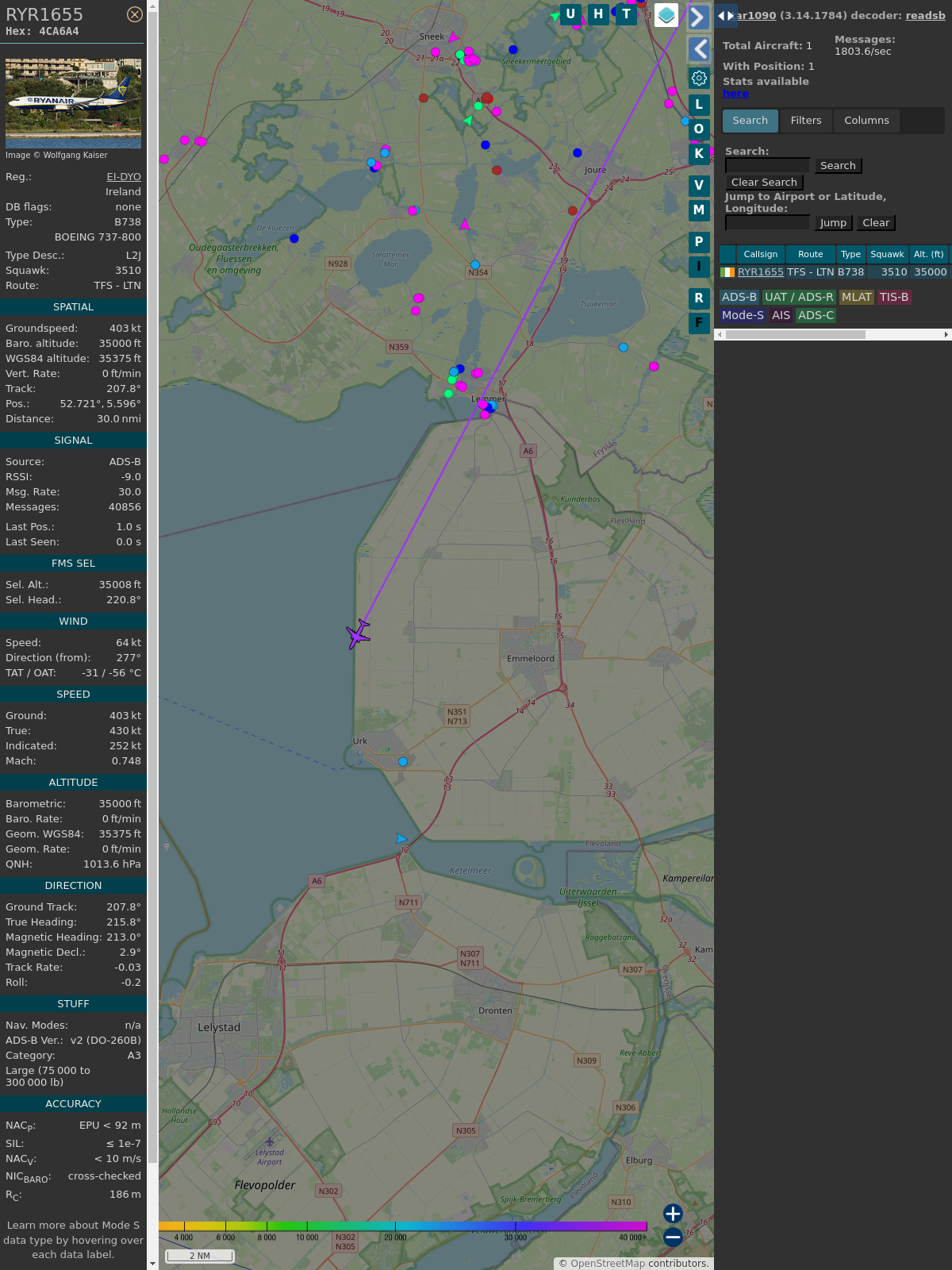The height and width of the screenshot is (1270, 952).
Task: Focus the aircraft Search input field
Action: click(767, 165)
